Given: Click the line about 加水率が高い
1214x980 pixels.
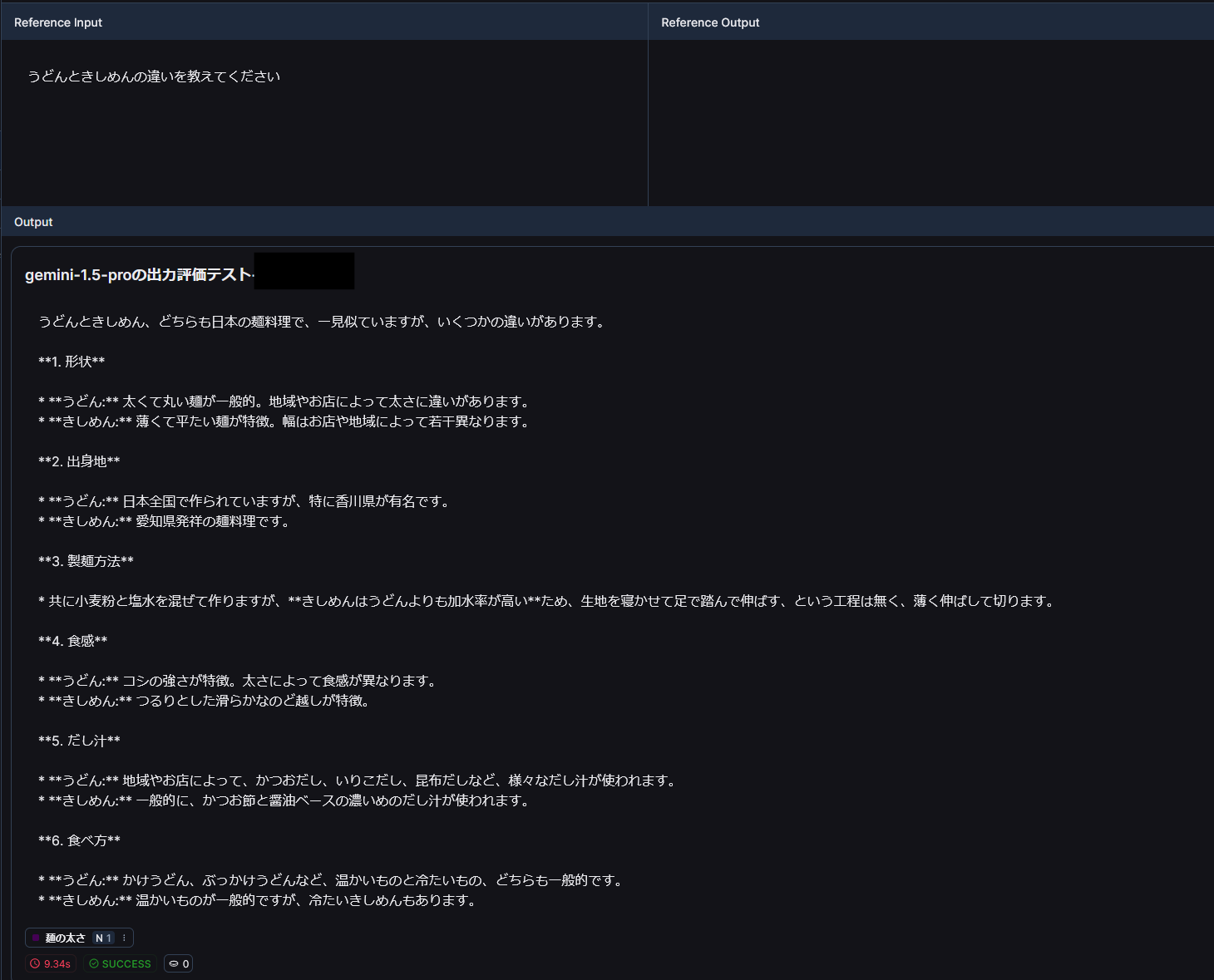Looking at the screenshot, I should pyautogui.click(x=548, y=601).
